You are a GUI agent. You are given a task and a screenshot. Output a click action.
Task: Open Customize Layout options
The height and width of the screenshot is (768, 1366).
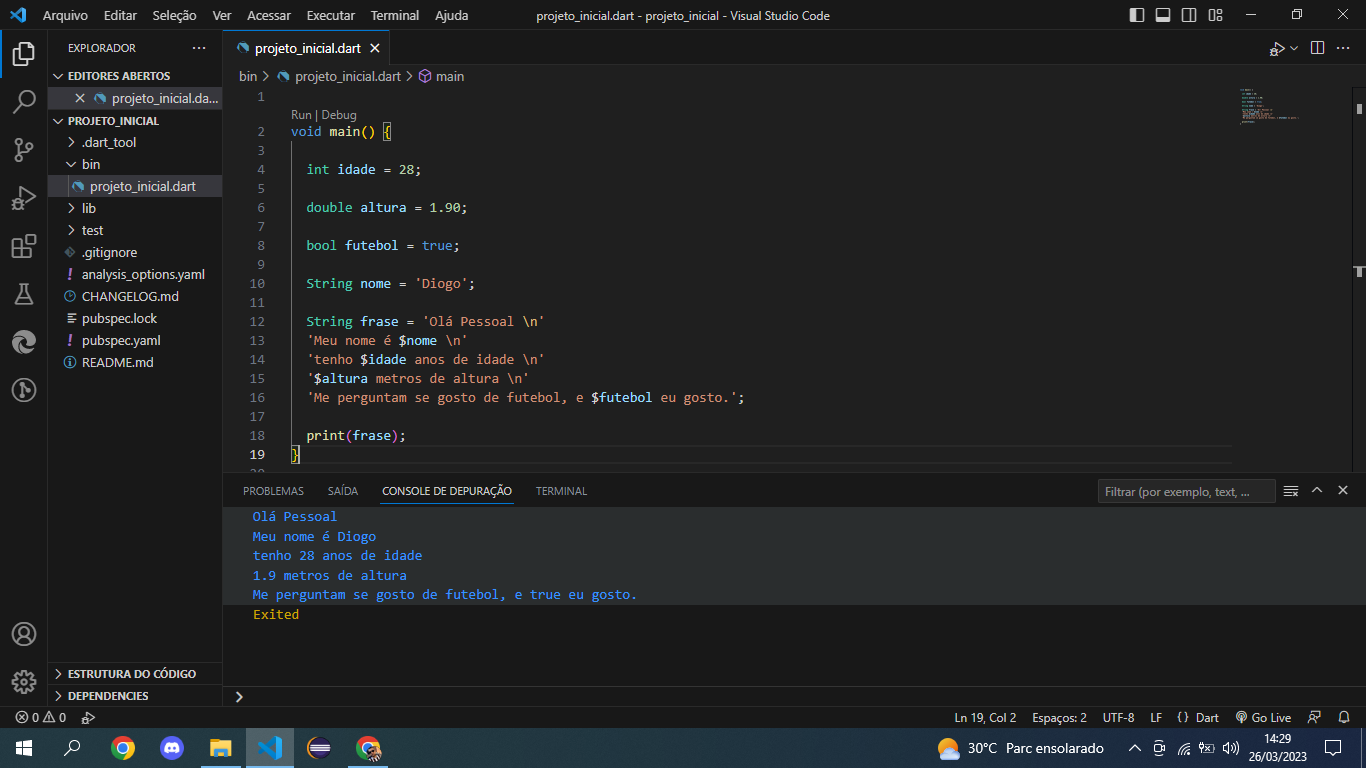[x=1215, y=15]
